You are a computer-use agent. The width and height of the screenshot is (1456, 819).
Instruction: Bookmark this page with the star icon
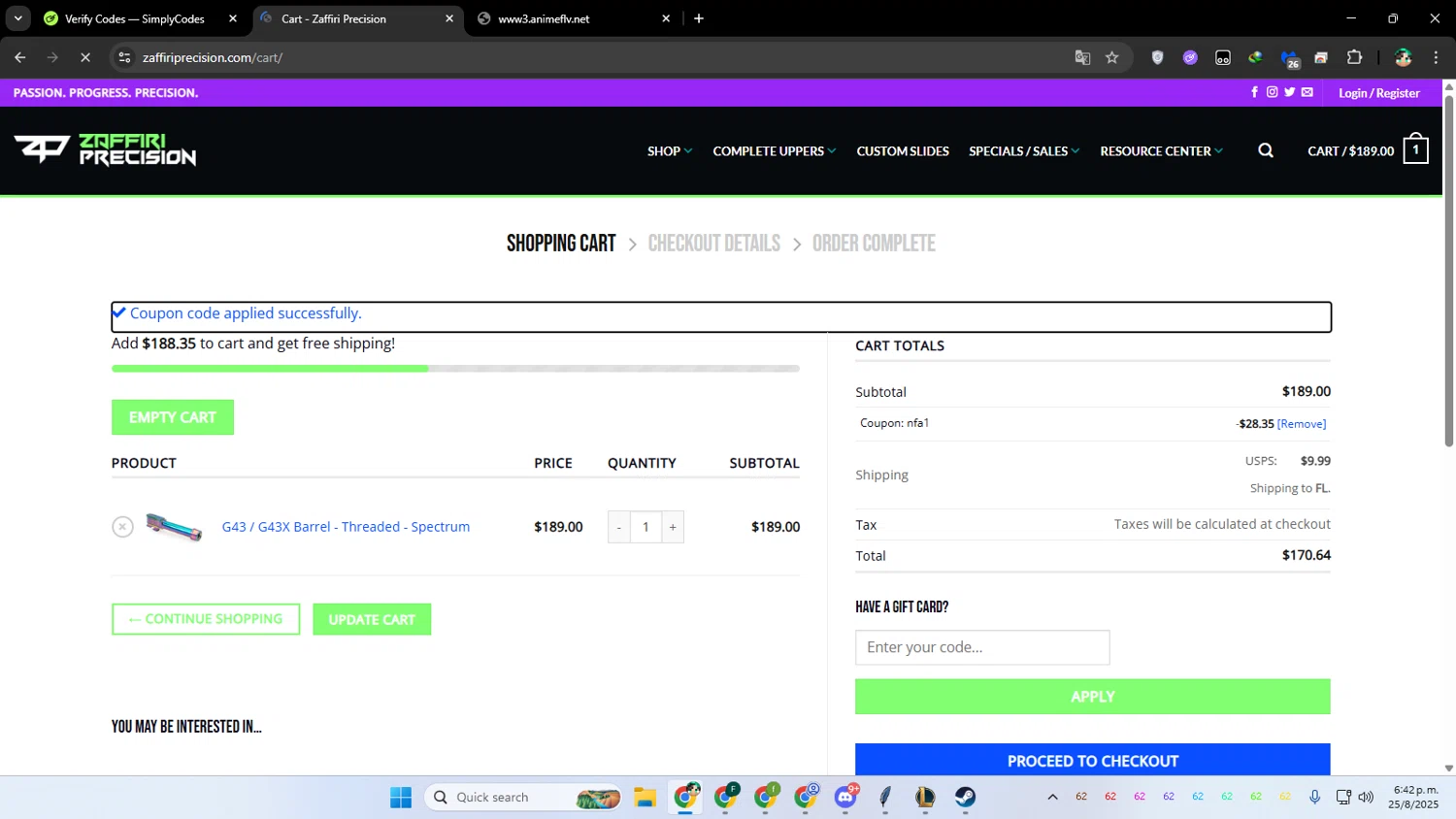(x=1112, y=57)
